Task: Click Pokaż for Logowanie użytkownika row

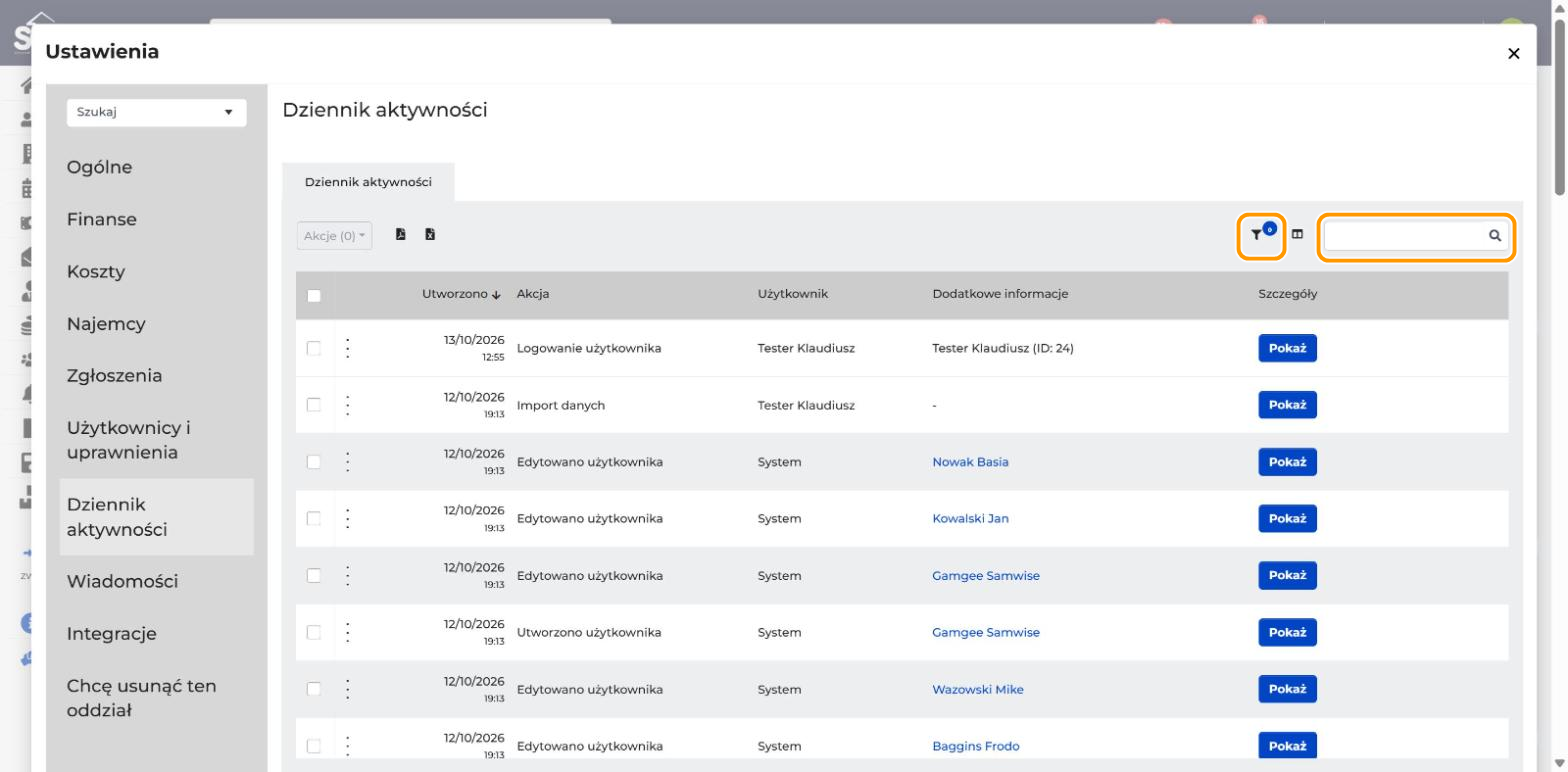Action: [x=1287, y=348]
